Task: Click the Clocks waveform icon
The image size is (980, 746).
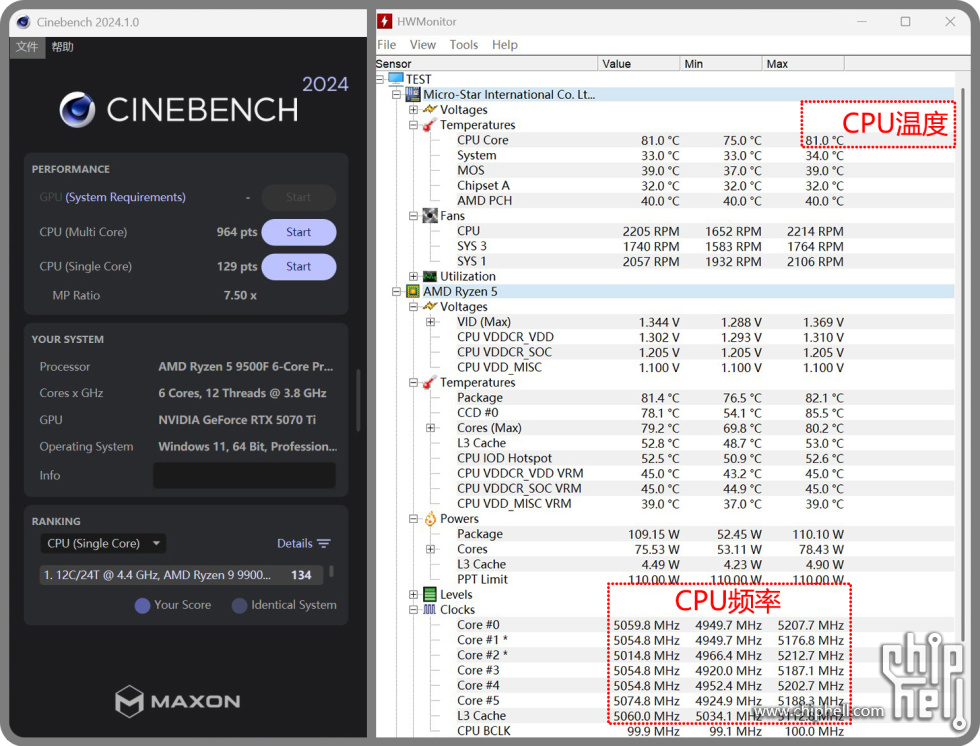Action: [x=429, y=610]
